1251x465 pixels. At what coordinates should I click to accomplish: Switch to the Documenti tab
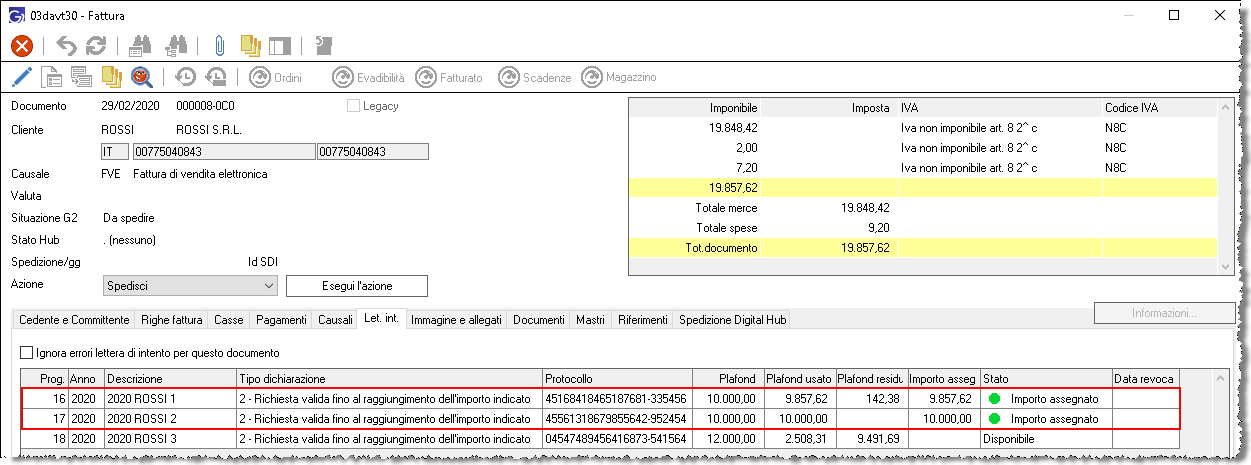pos(539,320)
